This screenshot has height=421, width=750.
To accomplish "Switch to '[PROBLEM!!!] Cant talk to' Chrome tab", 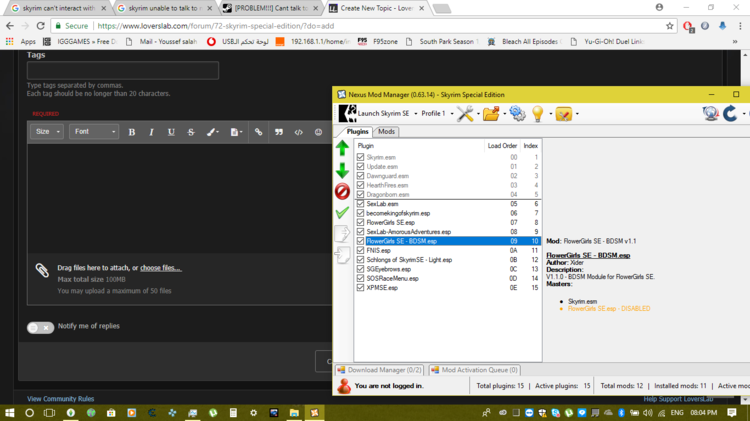I will click(271, 8).
